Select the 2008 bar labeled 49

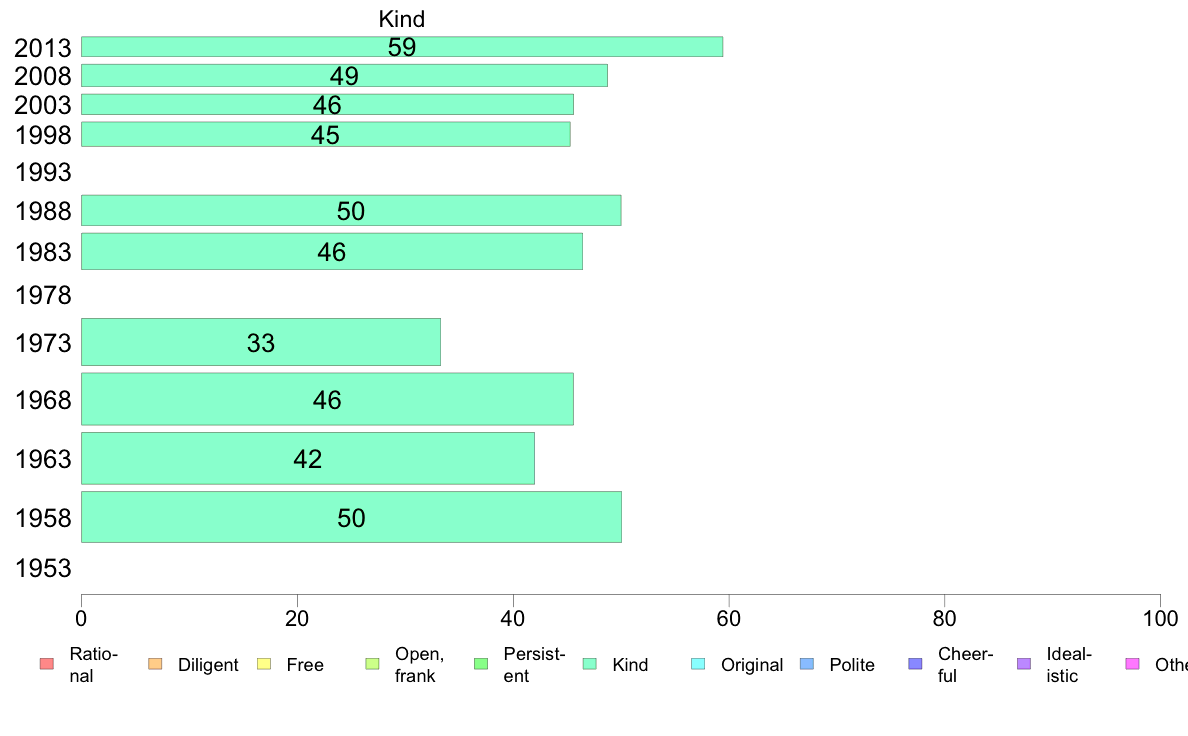pos(344,75)
